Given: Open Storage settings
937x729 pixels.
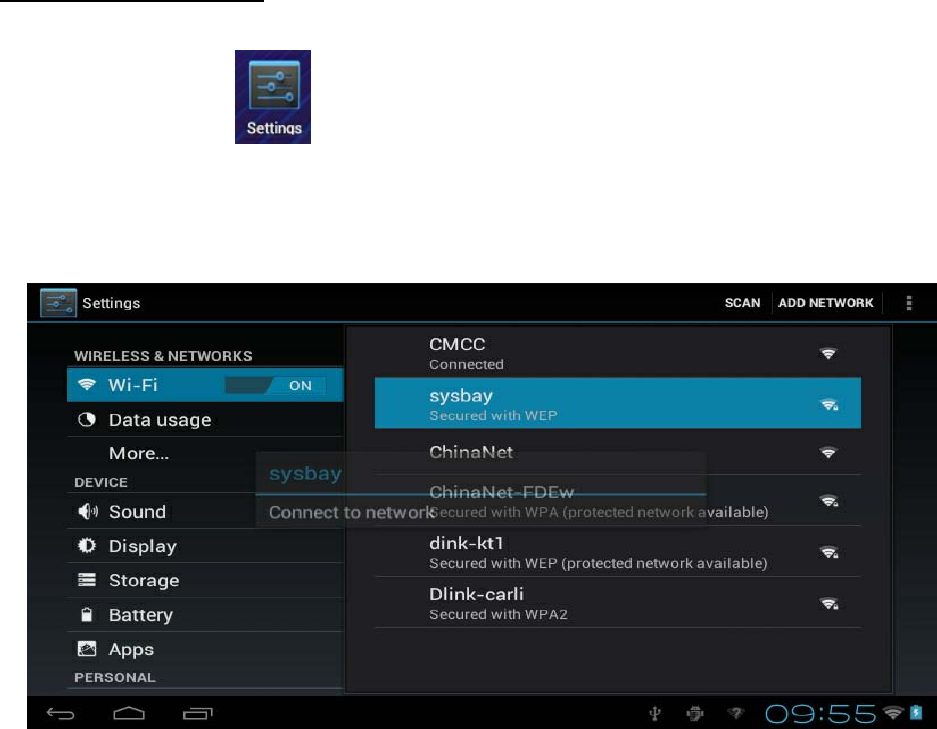Looking at the screenshot, I should (x=205, y=580).
